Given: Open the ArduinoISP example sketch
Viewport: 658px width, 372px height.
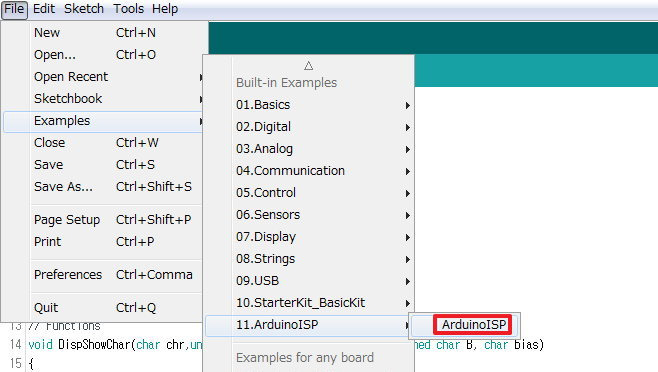Looking at the screenshot, I should pos(473,325).
